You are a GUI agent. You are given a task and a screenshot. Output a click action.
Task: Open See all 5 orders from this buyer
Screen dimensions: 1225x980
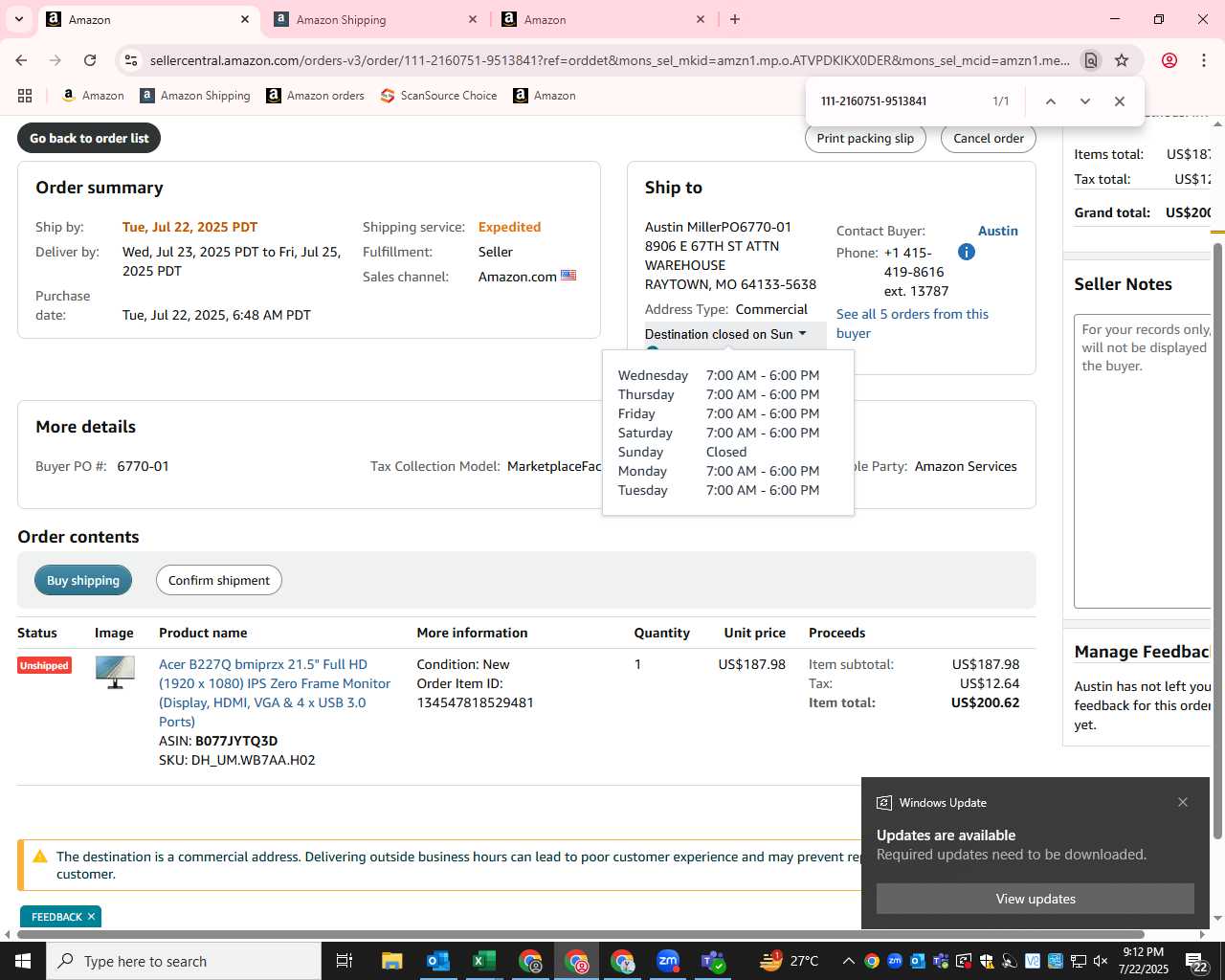coord(912,323)
